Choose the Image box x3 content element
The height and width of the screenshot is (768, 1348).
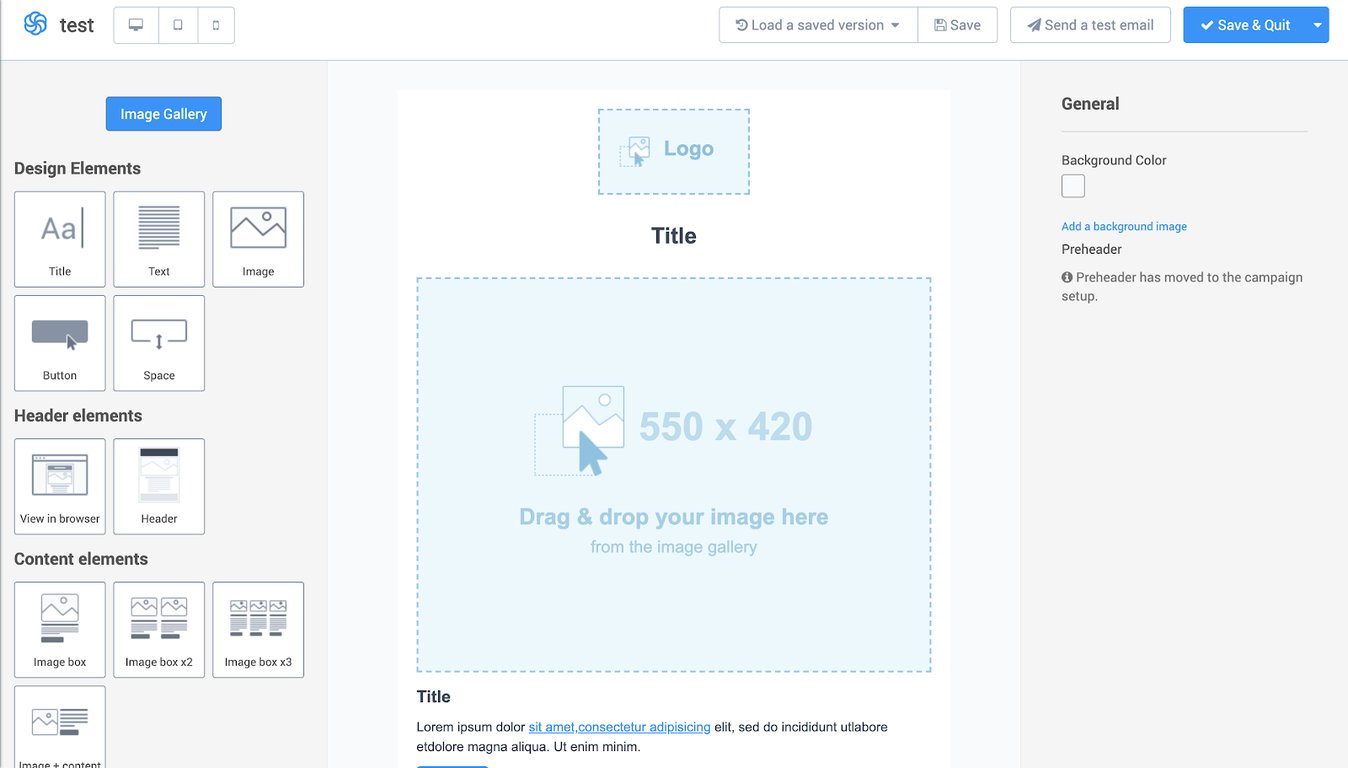(258, 630)
